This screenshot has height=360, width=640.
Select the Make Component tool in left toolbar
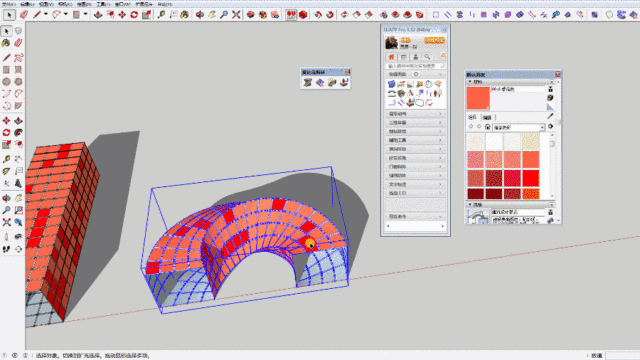pyautogui.click(x=18, y=31)
